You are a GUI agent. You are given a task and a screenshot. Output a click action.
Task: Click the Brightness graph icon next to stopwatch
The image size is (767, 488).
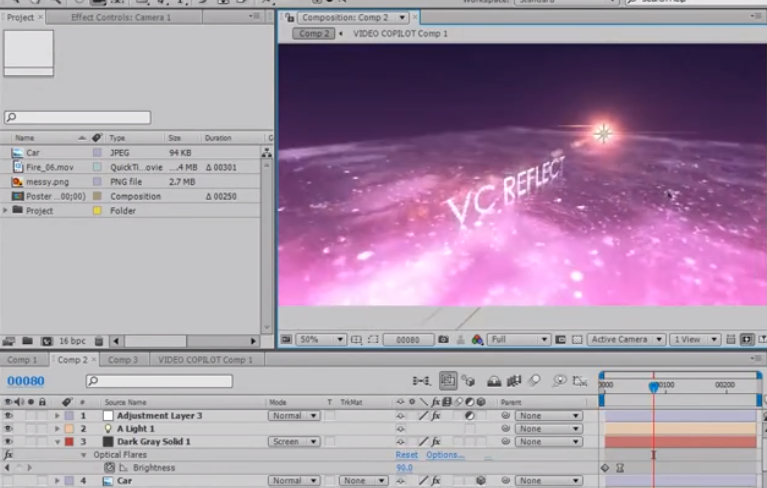[123, 468]
